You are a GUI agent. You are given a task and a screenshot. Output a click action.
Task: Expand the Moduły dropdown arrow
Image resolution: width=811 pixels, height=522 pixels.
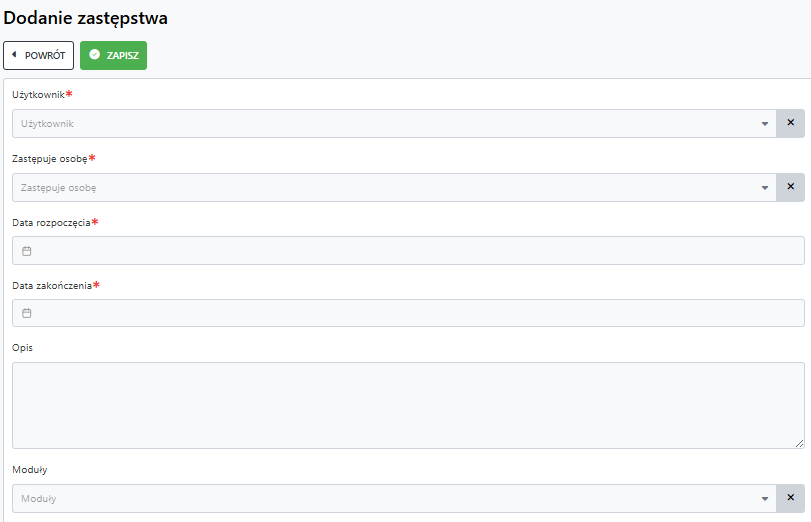[764, 499]
